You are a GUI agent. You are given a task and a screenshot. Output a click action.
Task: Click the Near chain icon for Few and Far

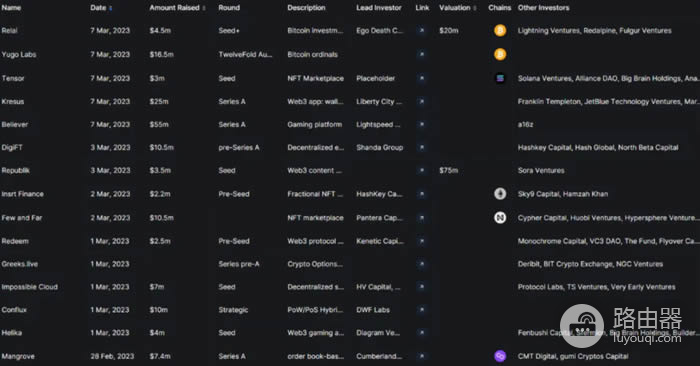click(x=500, y=218)
